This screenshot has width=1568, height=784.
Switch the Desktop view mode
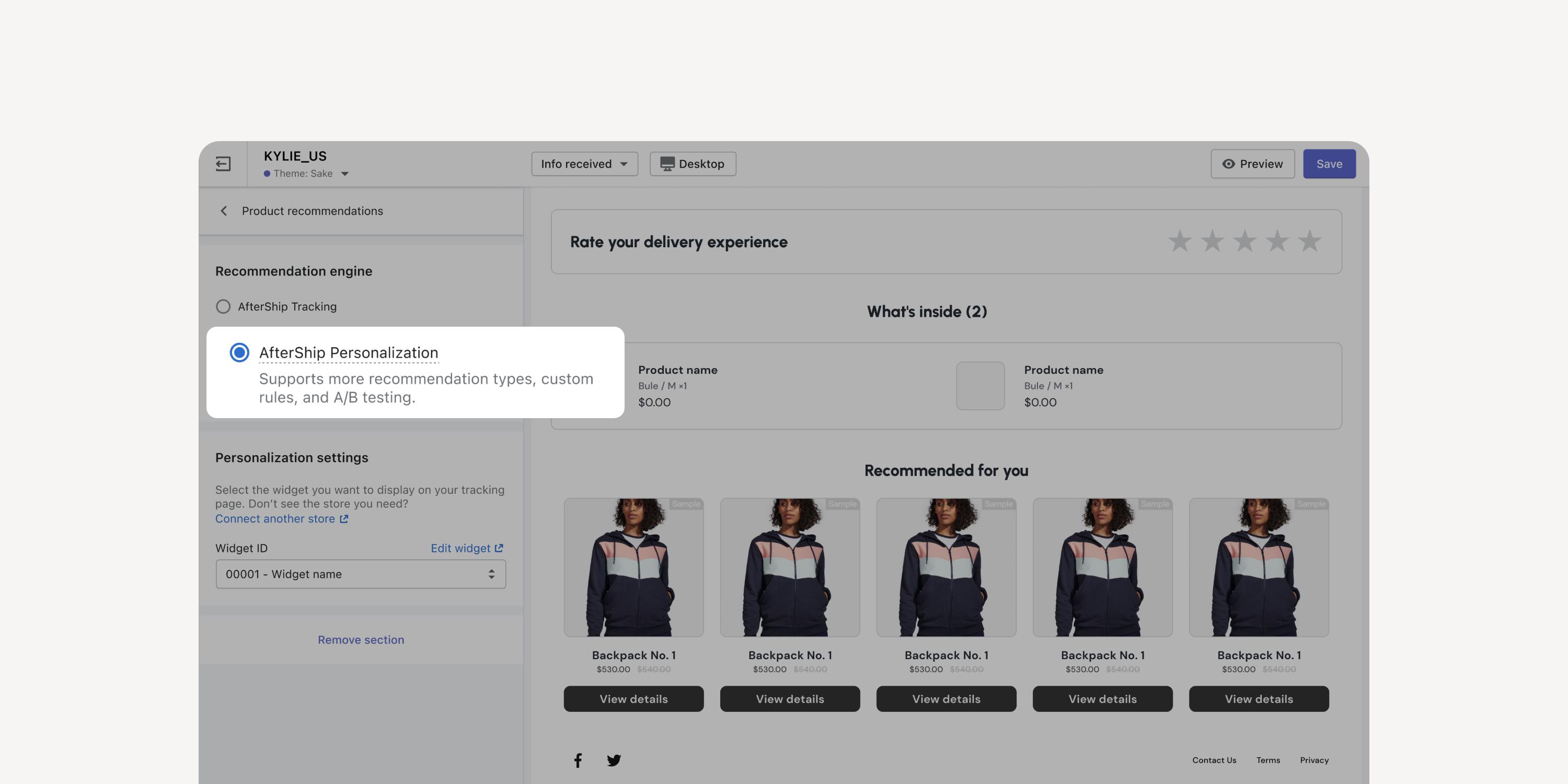pyautogui.click(x=693, y=164)
